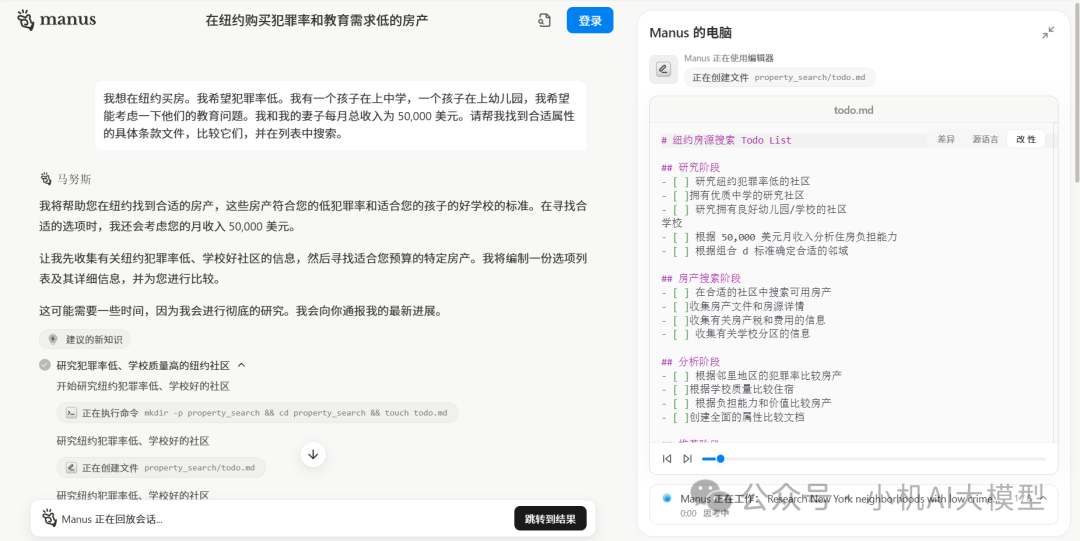Click the editor pencil icon in the Manus computer panel

(663, 69)
